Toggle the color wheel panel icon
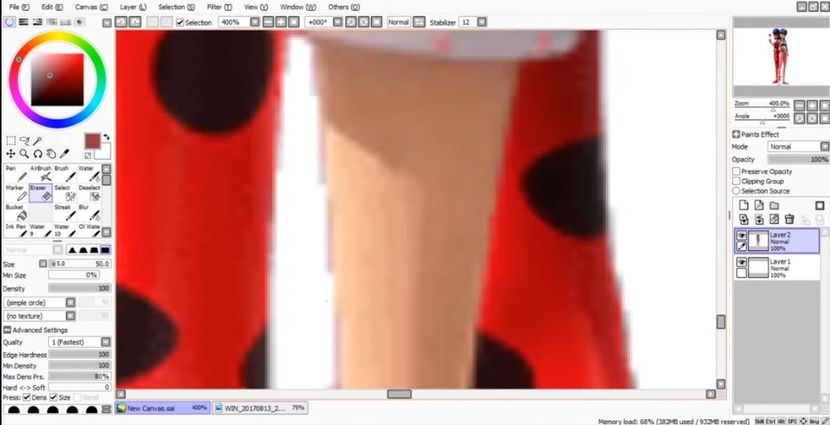Screen dimensions: 830x425 tap(10, 22)
